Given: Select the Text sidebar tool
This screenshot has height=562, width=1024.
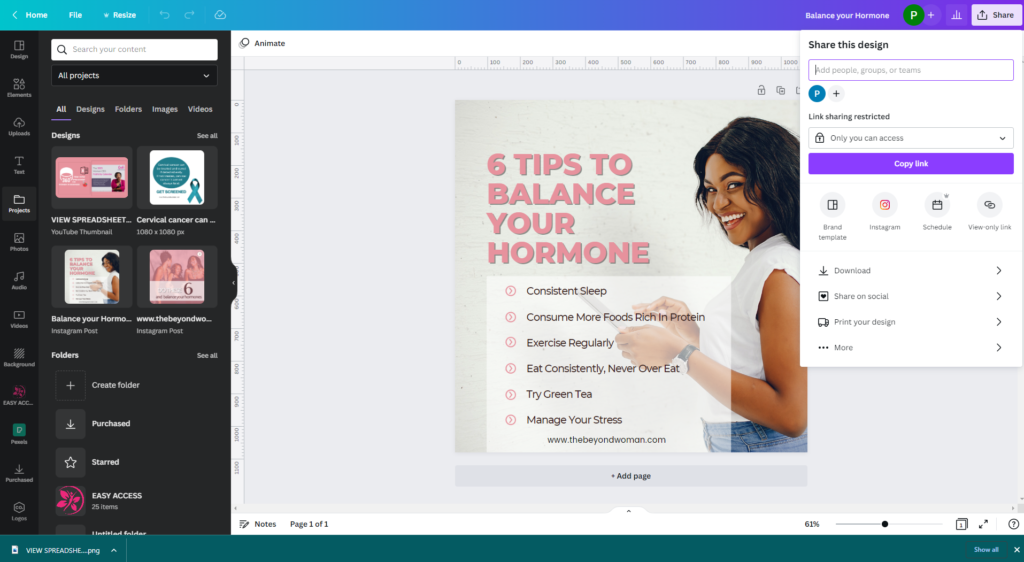Looking at the screenshot, I should 19,165.
